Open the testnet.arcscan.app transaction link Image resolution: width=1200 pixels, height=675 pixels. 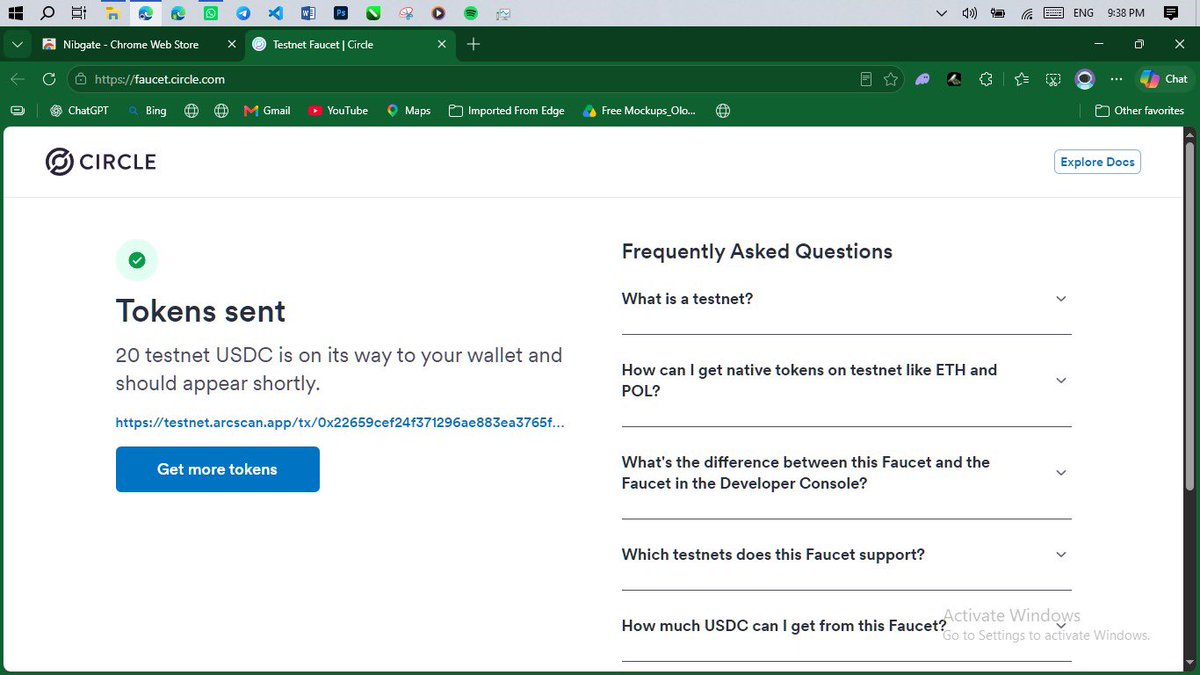tap(340, 423)
